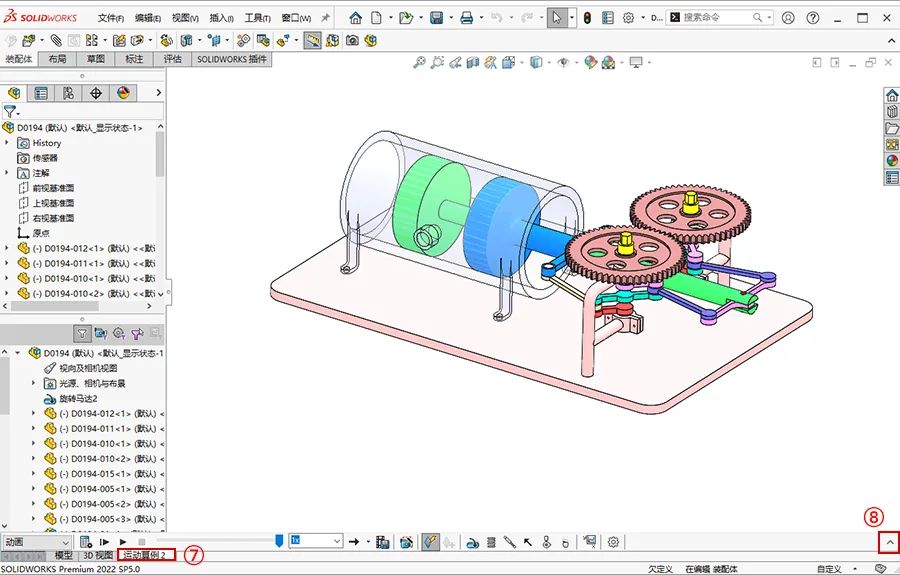The width and height of the screenshot is (900, 575).
Task: Click the Play animation button
Action: pos(123,542)
